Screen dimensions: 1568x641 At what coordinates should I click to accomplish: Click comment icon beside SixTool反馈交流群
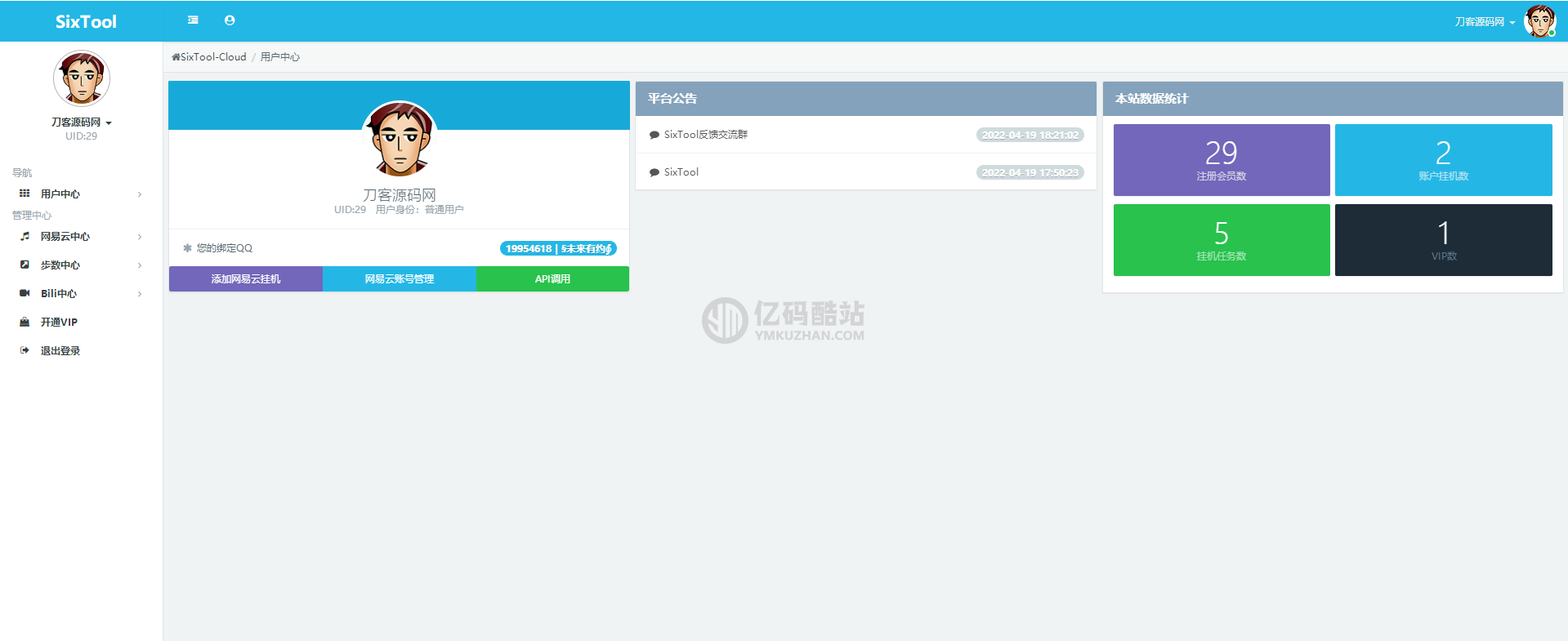coord(654,135)
